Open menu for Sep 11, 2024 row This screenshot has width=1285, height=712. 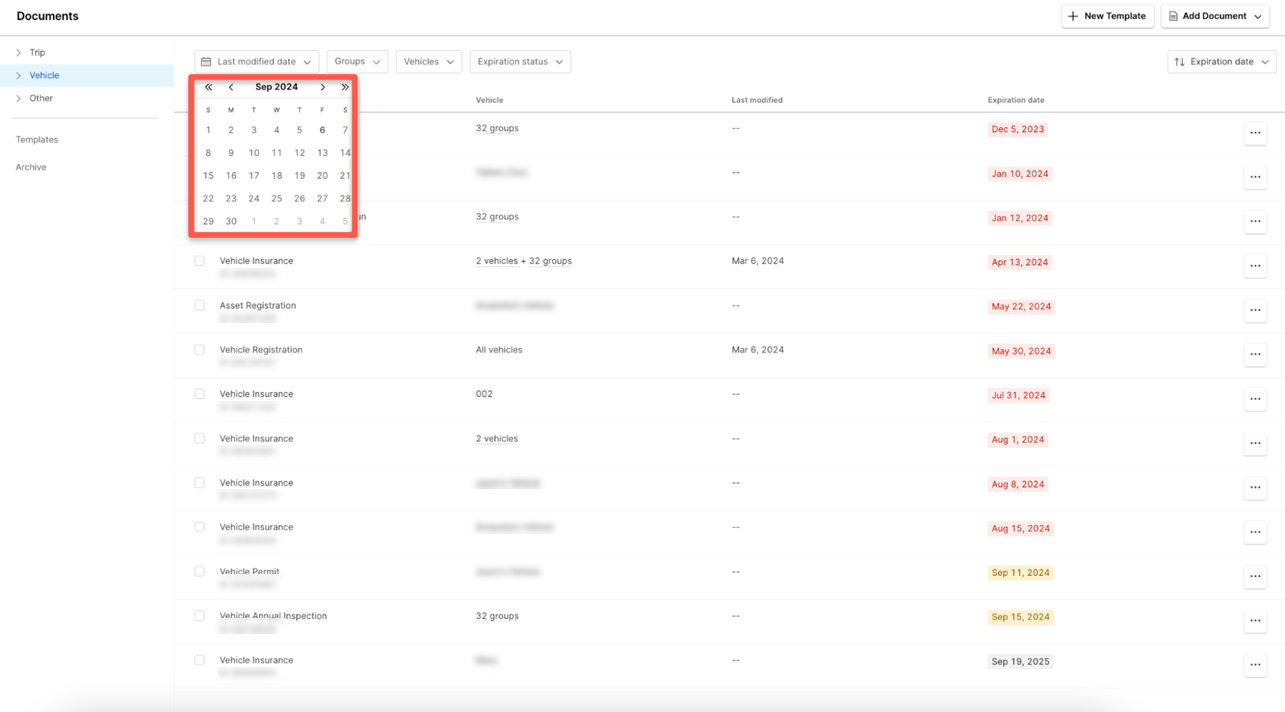(1255, 576)
